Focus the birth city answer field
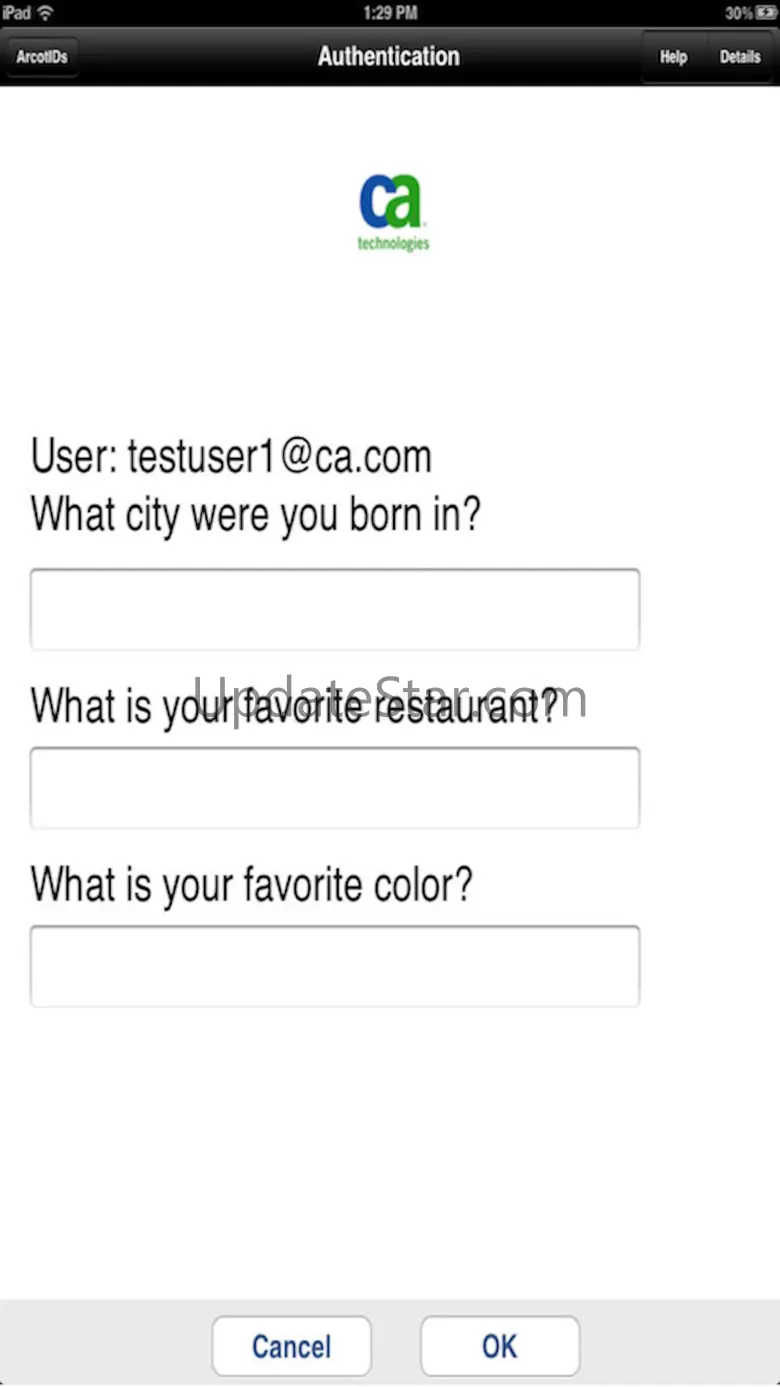This screenshot has height=1387, width=780. (x=335, y=609)
